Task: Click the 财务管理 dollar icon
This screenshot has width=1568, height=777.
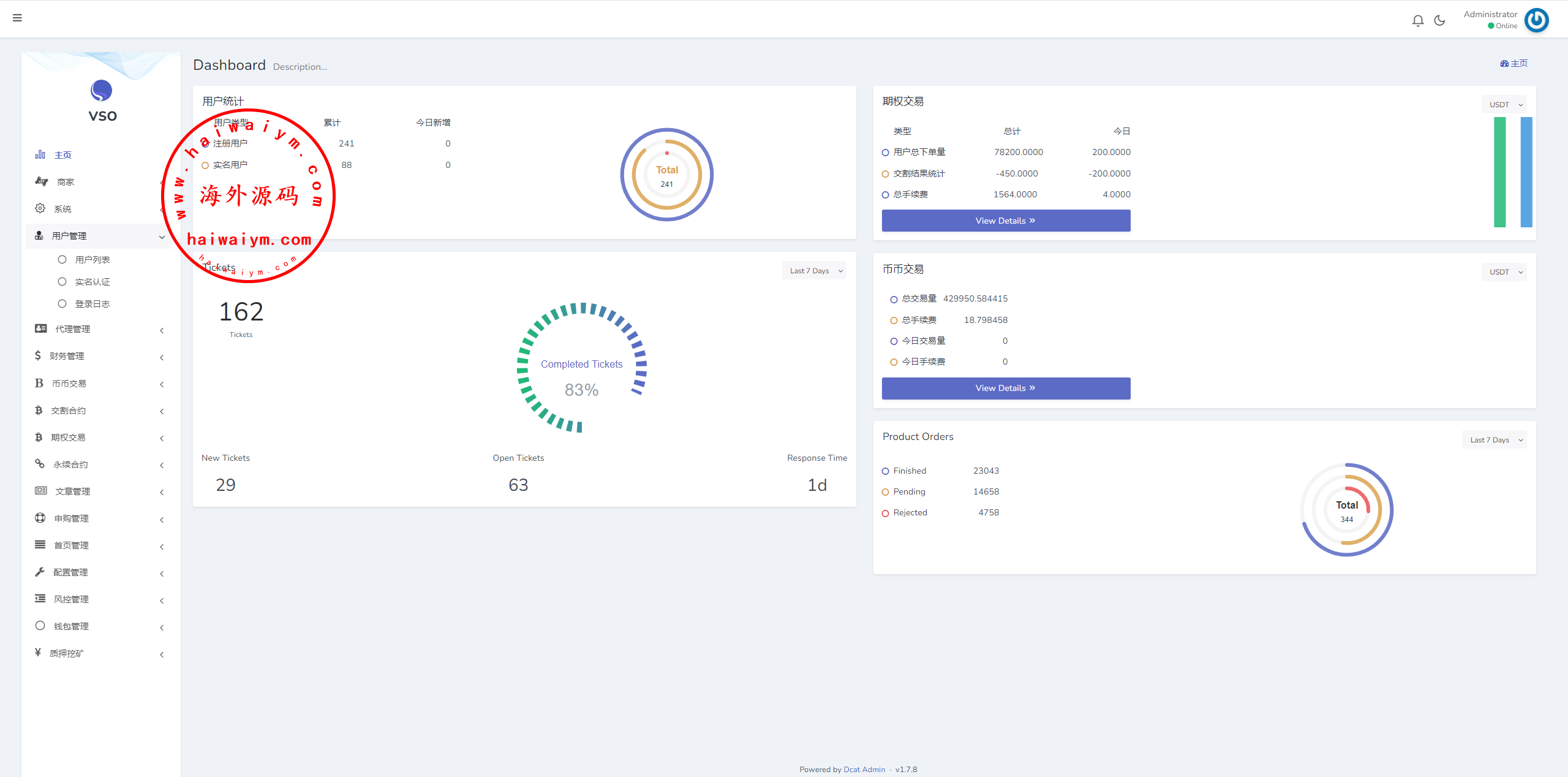Action: 38,355
